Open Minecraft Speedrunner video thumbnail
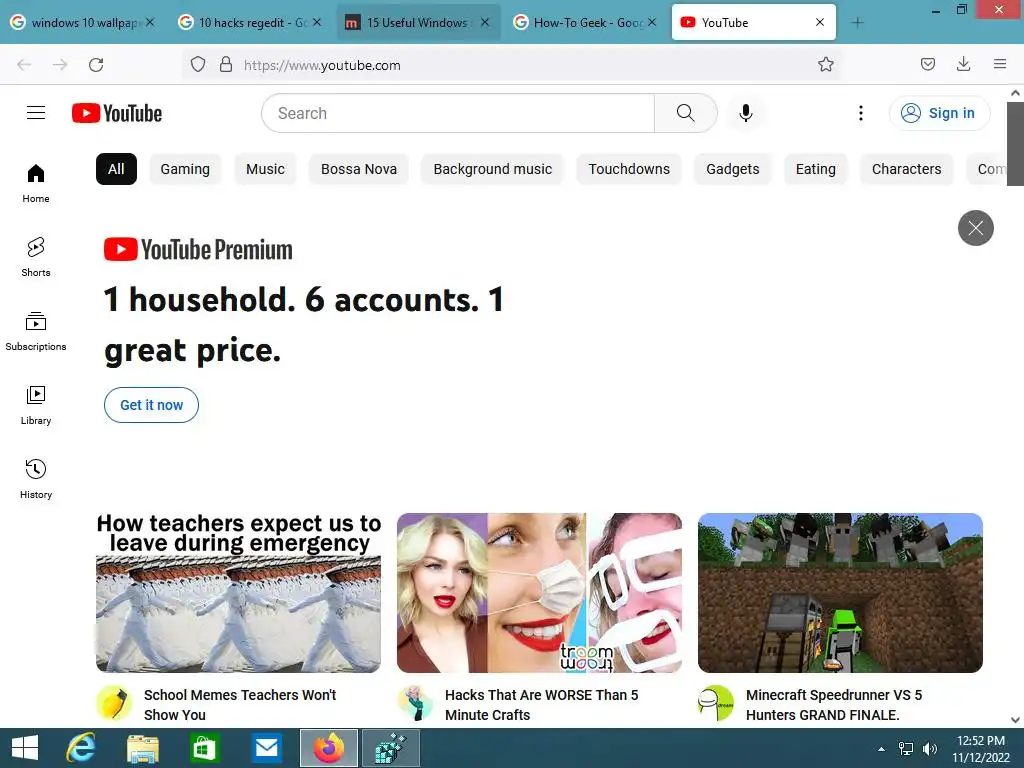Screen dimensions: 1024x768 point(840,593)
